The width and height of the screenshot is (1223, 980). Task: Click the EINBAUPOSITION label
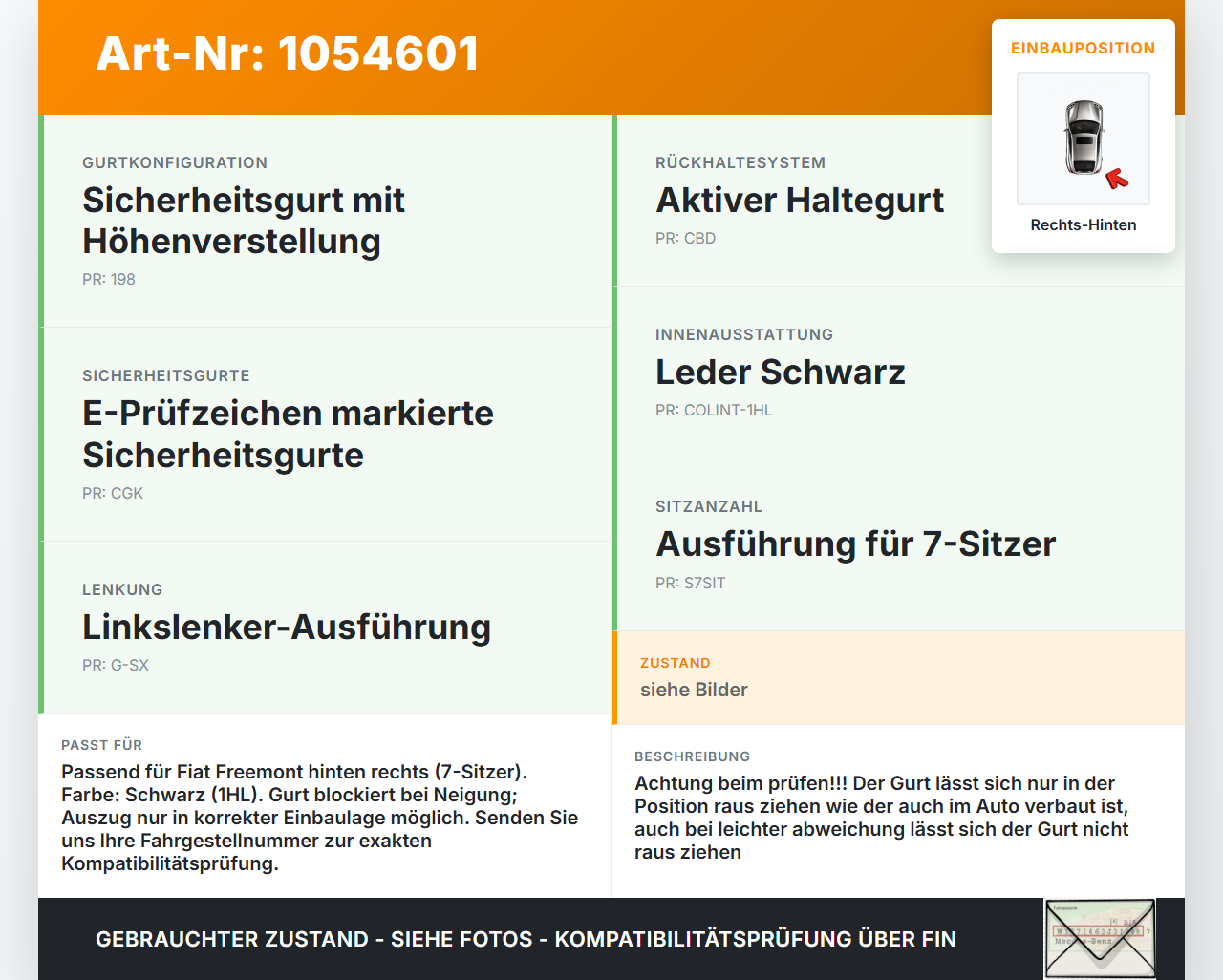[x=1084, y=48]
